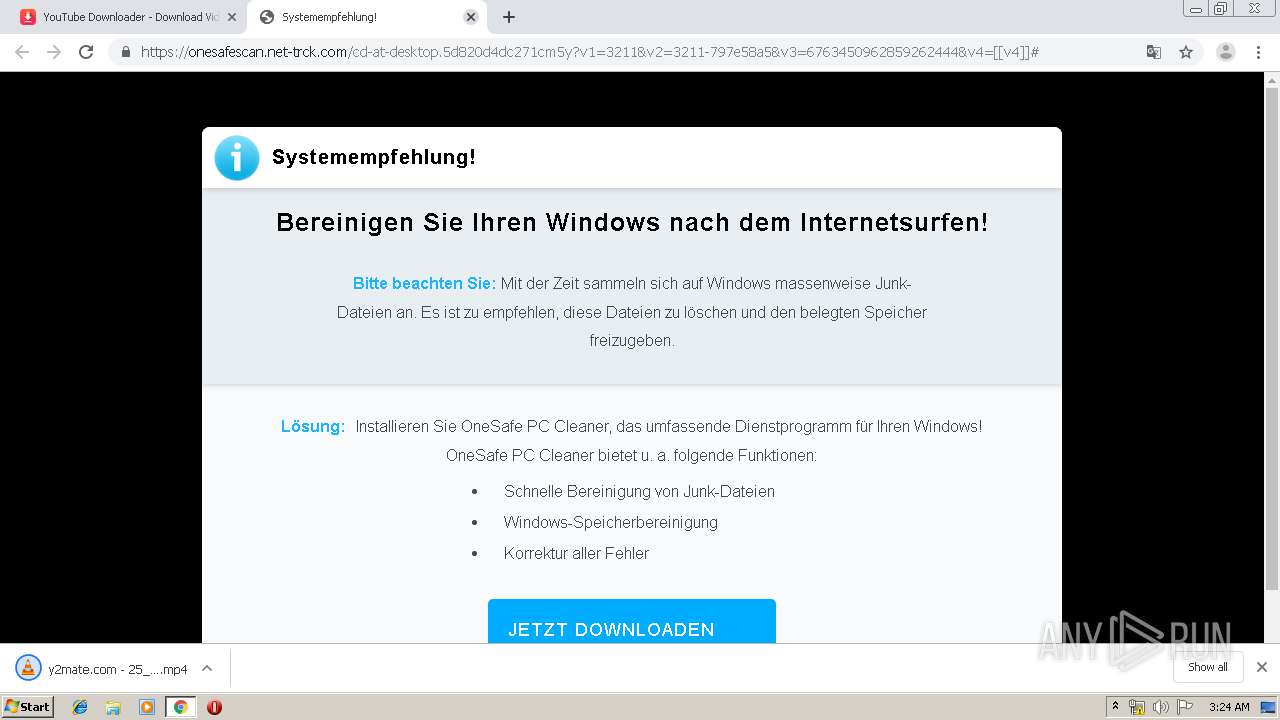This screenshot has height=720, width=1280.
Task: Bookmark this page with the star
Action: (x=1186, y=52)
